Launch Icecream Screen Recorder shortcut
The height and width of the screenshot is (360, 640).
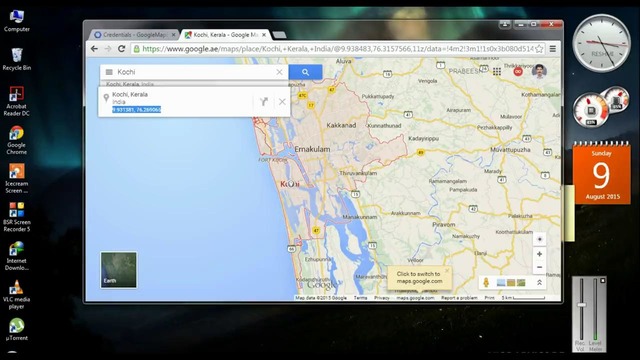(x=17, y=179)
